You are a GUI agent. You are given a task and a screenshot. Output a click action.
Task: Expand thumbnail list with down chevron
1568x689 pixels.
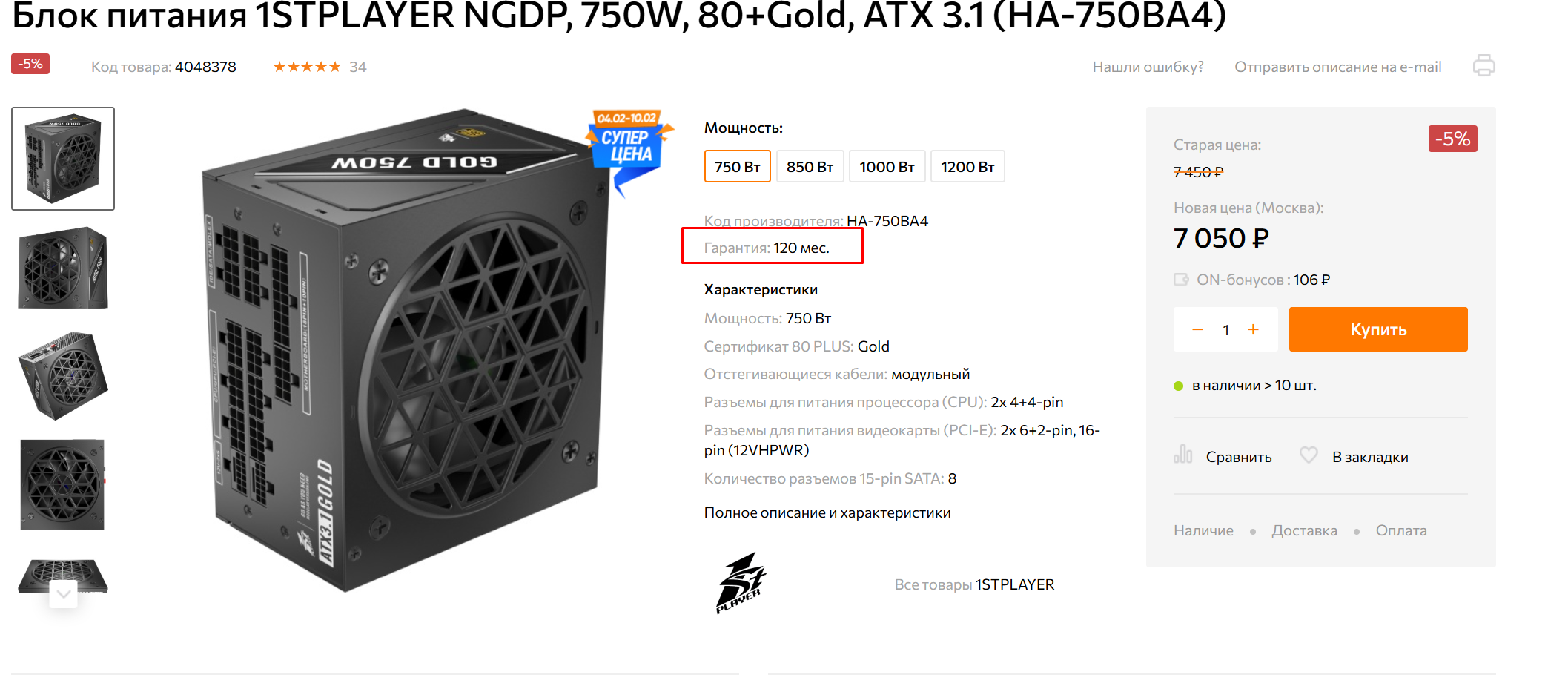coord(64,594)
